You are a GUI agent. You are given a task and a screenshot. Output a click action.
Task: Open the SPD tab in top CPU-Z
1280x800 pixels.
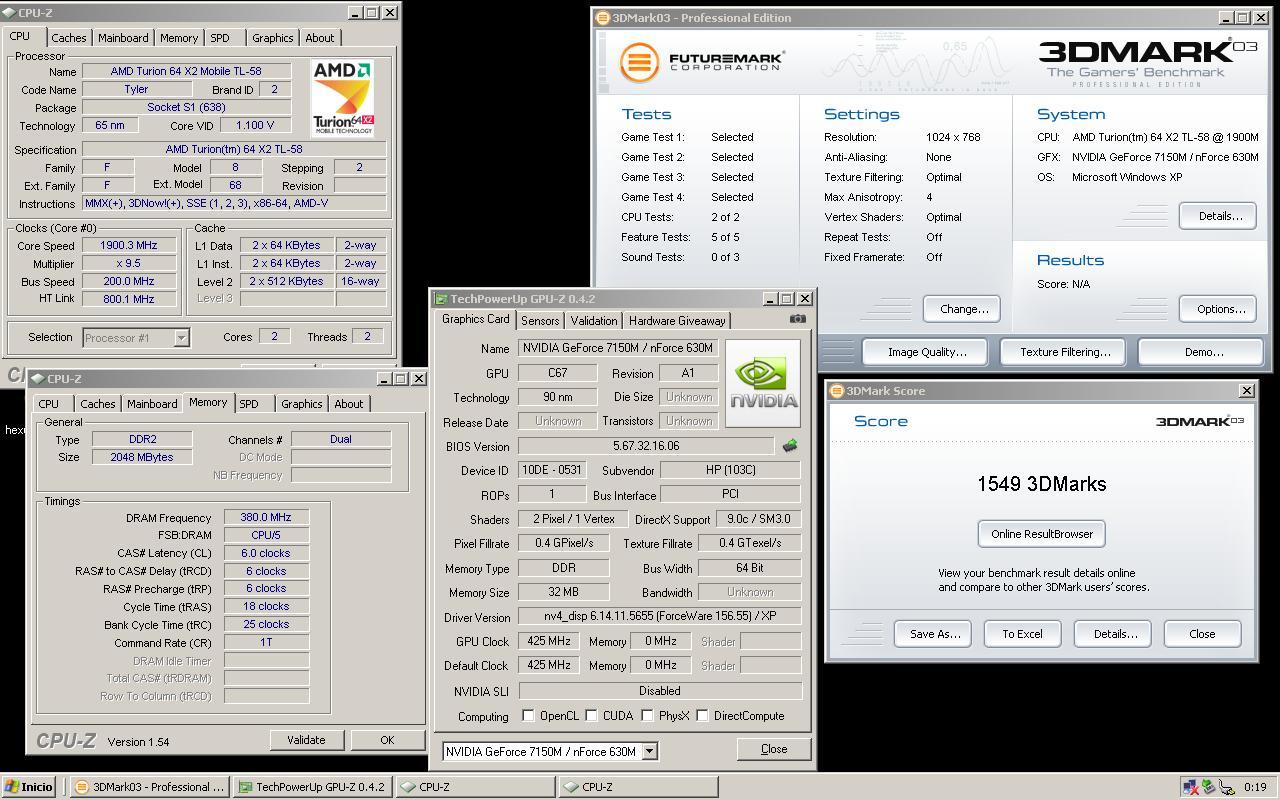(220, 38)
